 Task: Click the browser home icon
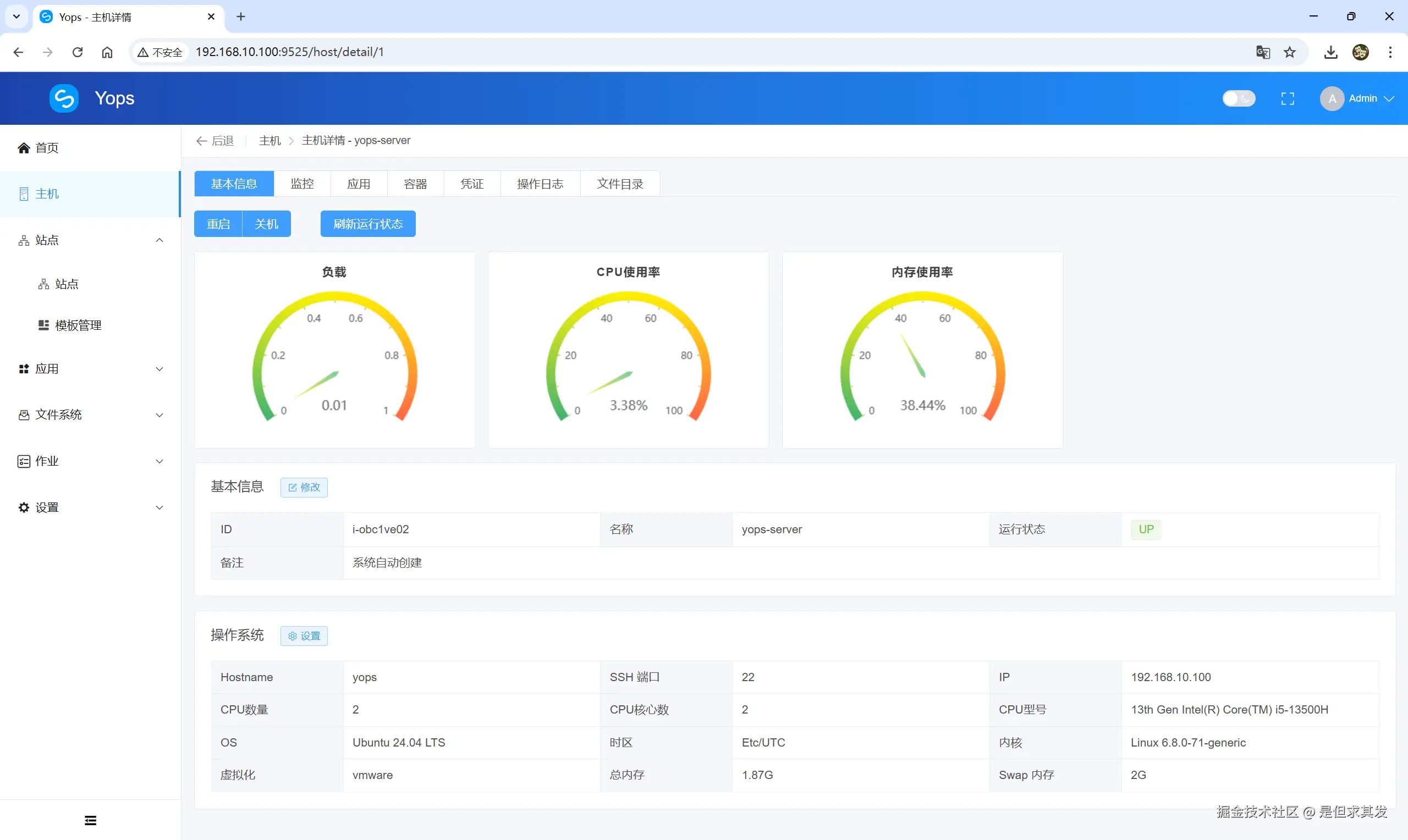pyautogui.click(x=107, y=52)
